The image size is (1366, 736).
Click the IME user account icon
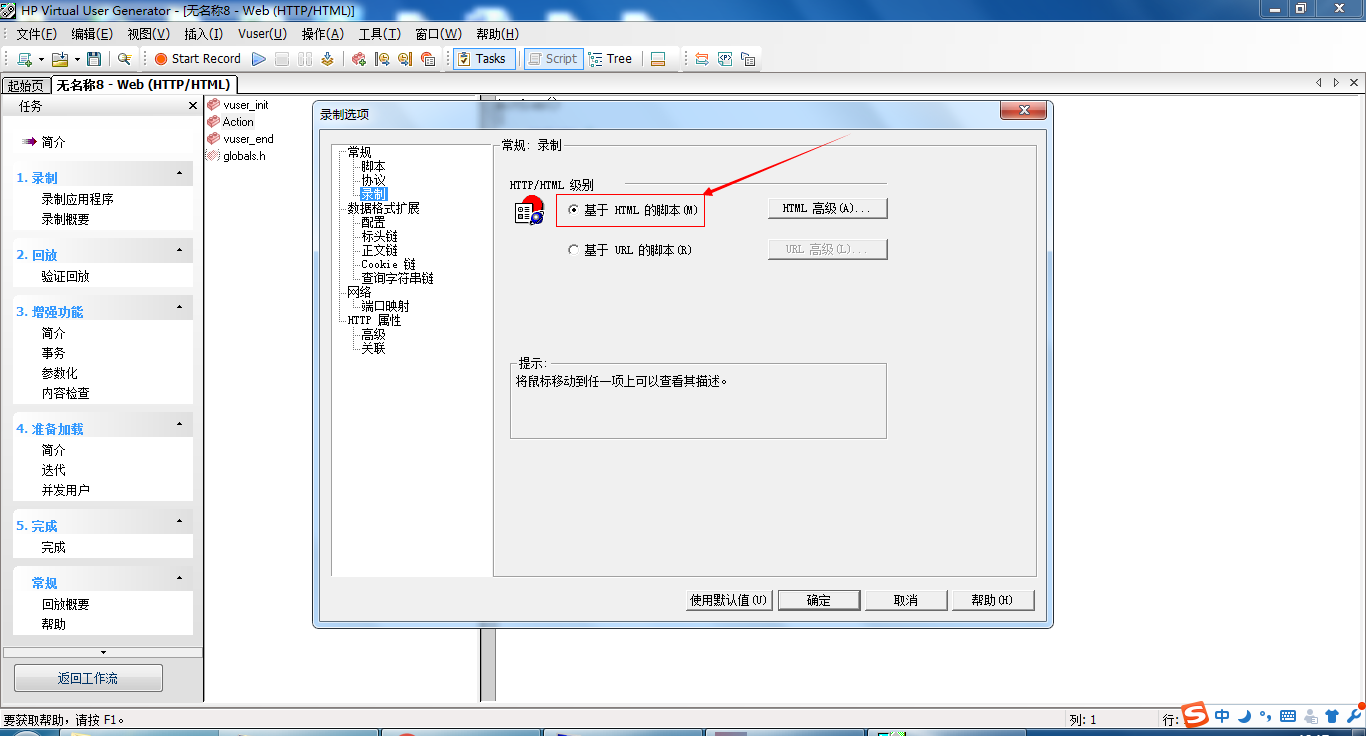pyautogui.click(x=1310, y=716)
